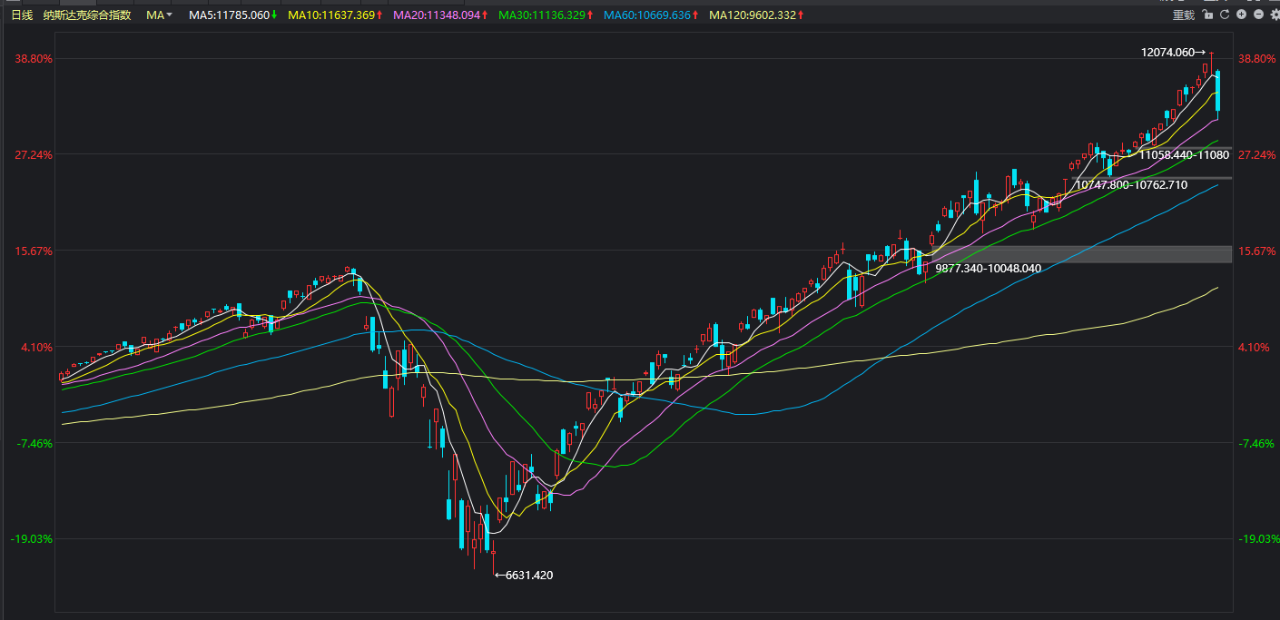Click the left axis 27.24% label
The width and height of the screenshot is (1280, 620).
point(33,155)
